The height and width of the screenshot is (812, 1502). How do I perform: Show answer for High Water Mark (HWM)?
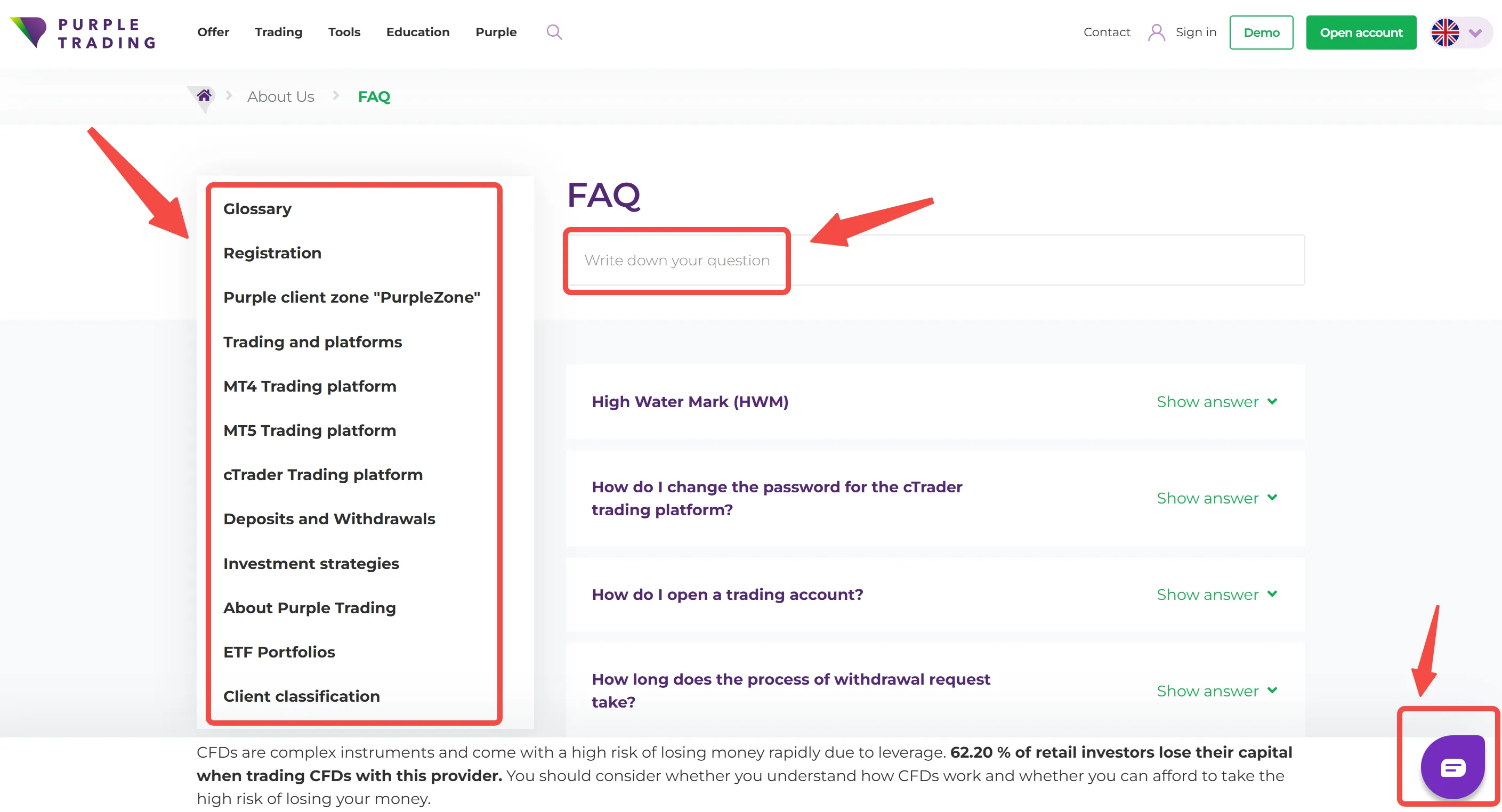1217,402
